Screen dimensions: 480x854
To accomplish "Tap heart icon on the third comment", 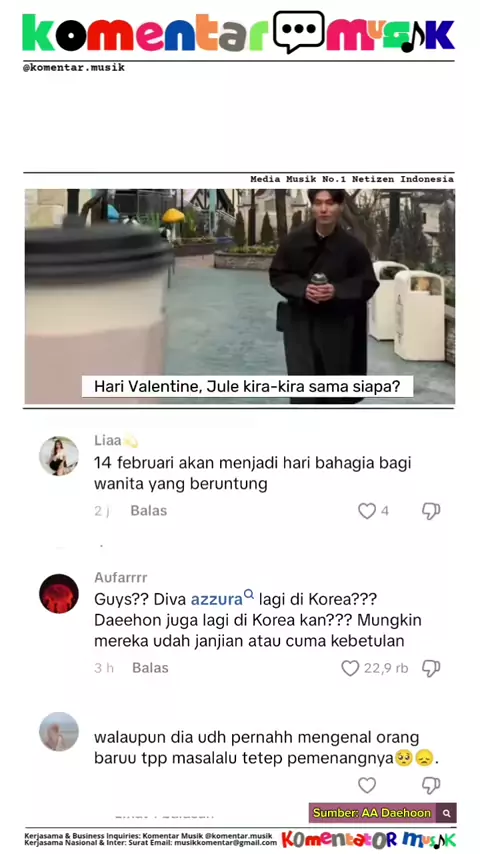I will point(367,785).
